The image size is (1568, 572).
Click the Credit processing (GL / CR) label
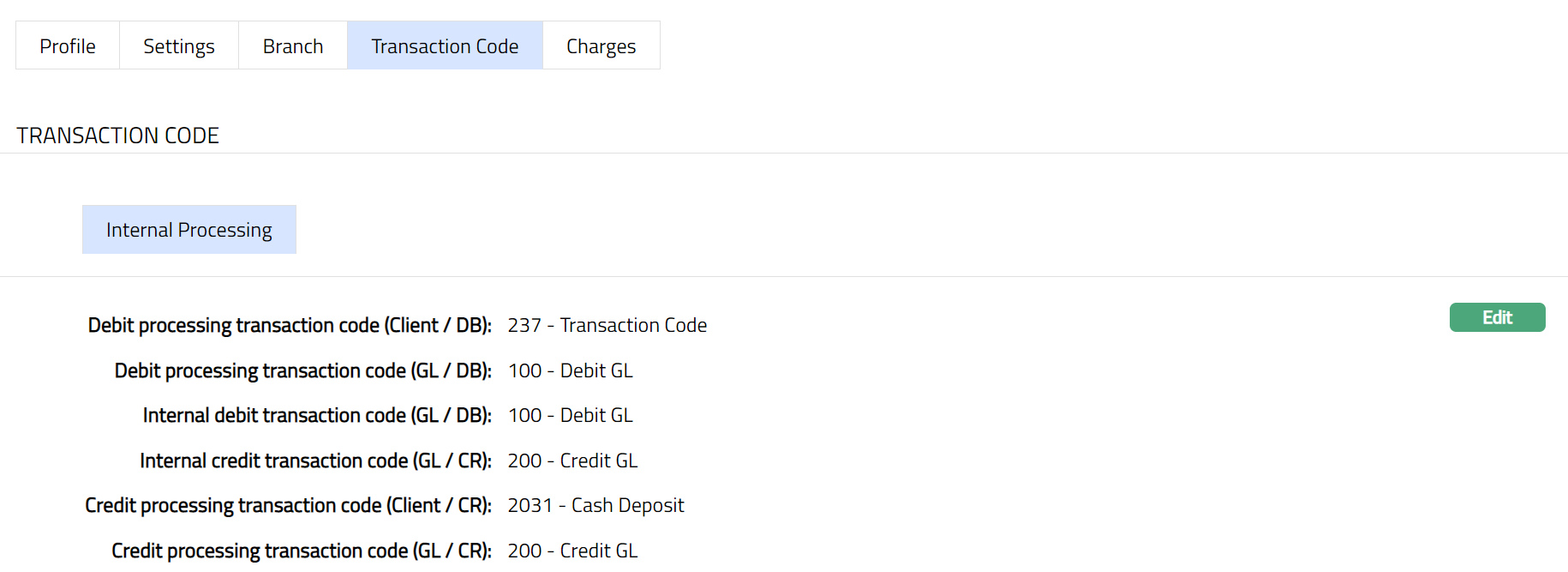tap(302, 551)
